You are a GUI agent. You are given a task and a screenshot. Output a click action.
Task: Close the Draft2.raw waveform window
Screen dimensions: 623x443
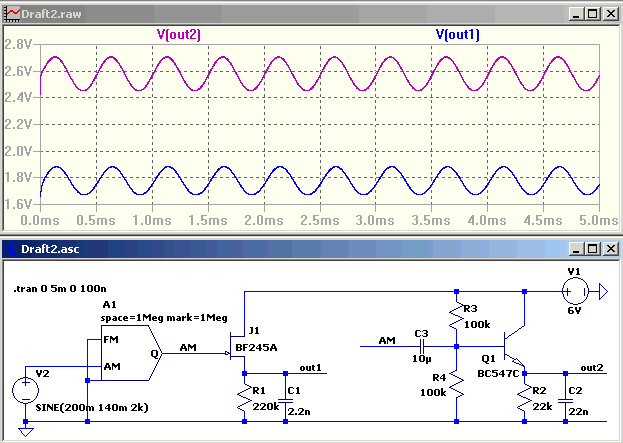pos(611,14)
